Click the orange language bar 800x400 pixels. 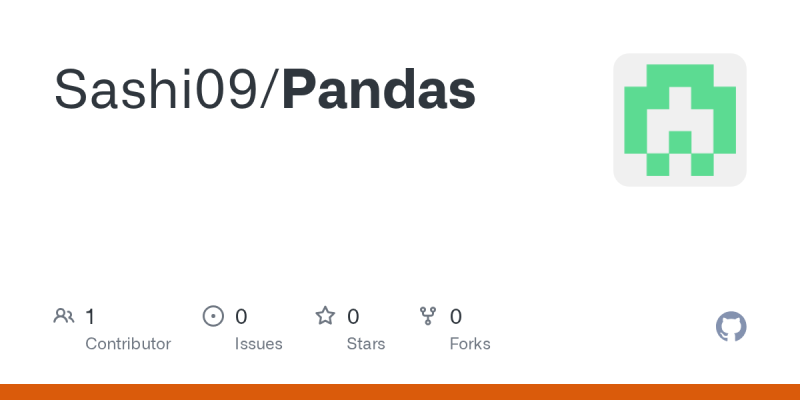click(400, 392)
